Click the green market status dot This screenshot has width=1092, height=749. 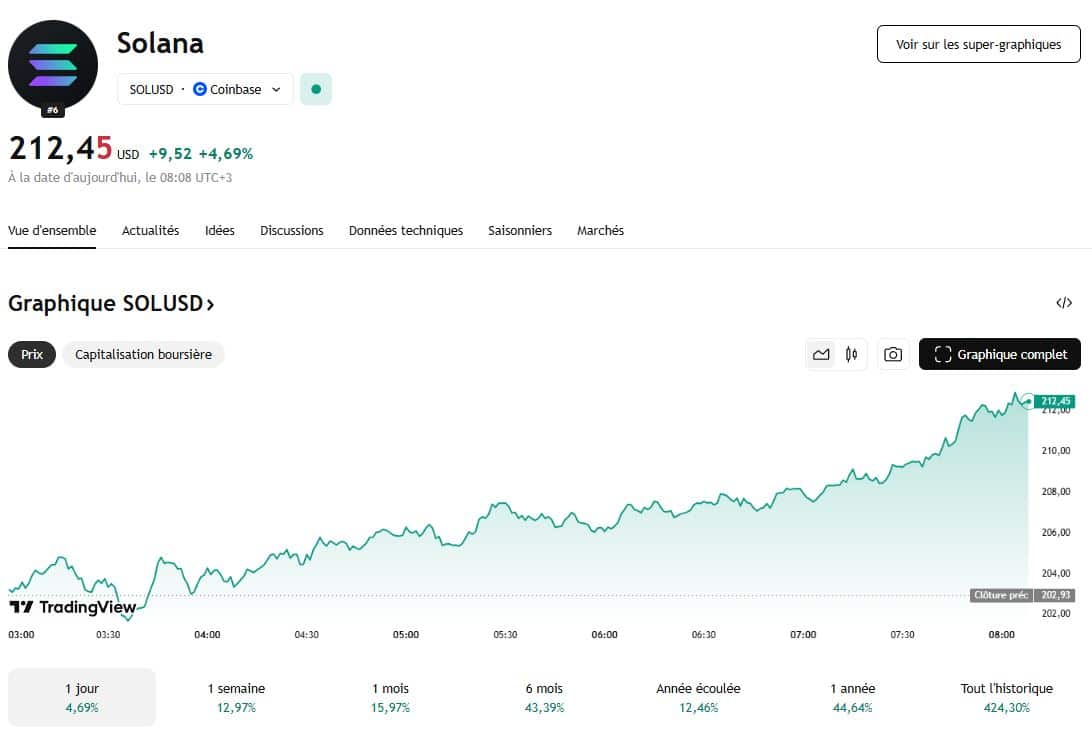click(316, 89)
